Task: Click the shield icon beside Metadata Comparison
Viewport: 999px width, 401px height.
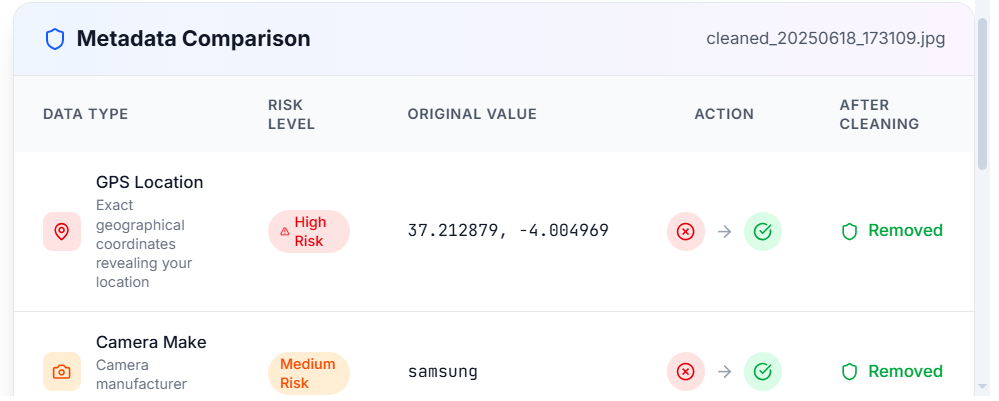Action: pos(55,40)
